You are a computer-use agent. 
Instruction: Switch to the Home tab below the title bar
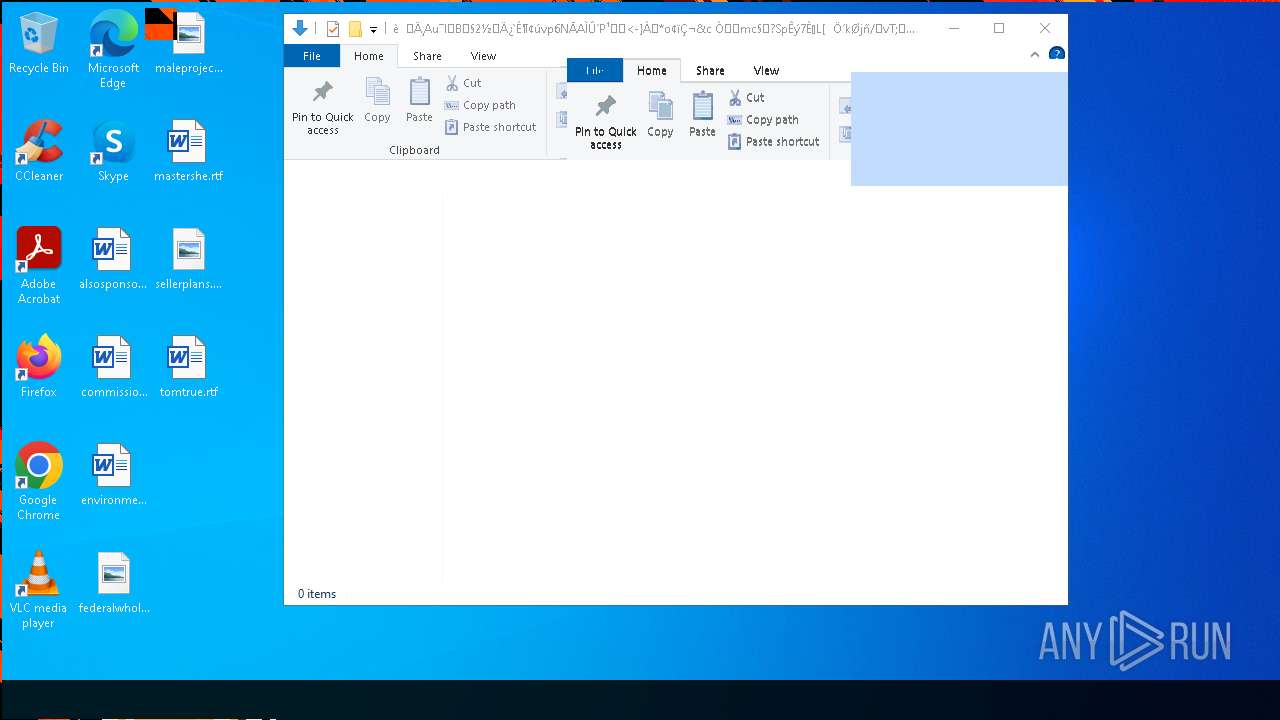[x=368, y=56]
